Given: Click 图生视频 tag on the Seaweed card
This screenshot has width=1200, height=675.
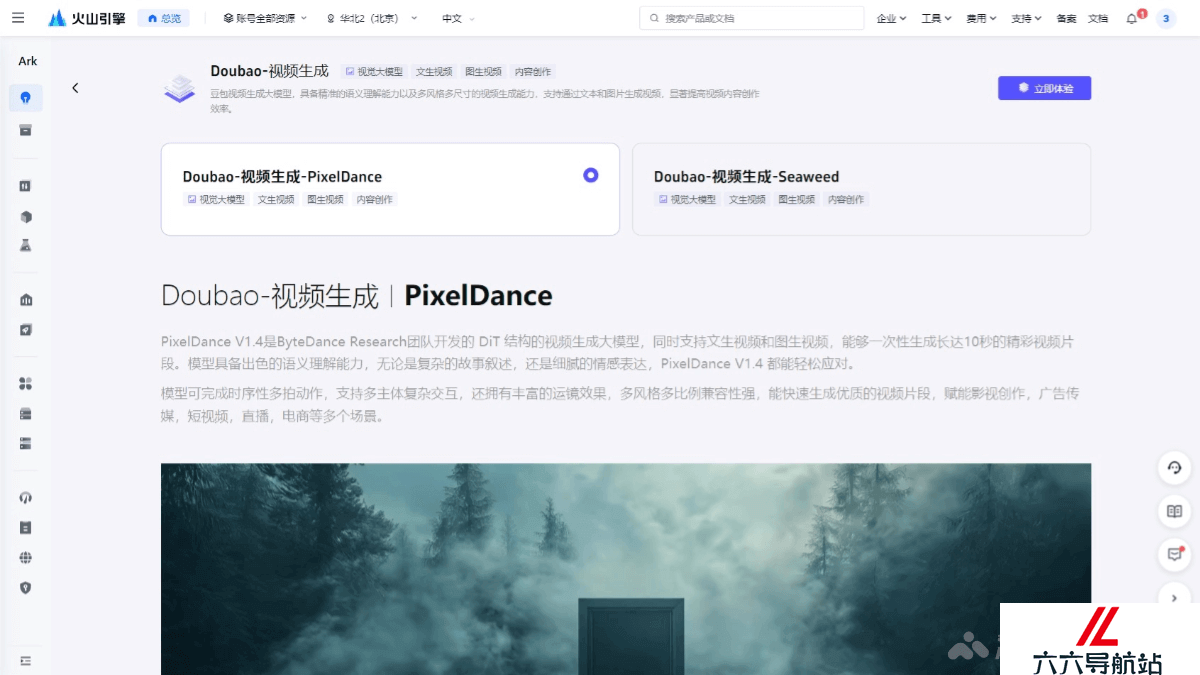Looking at the screenshot, I should 797,200.
